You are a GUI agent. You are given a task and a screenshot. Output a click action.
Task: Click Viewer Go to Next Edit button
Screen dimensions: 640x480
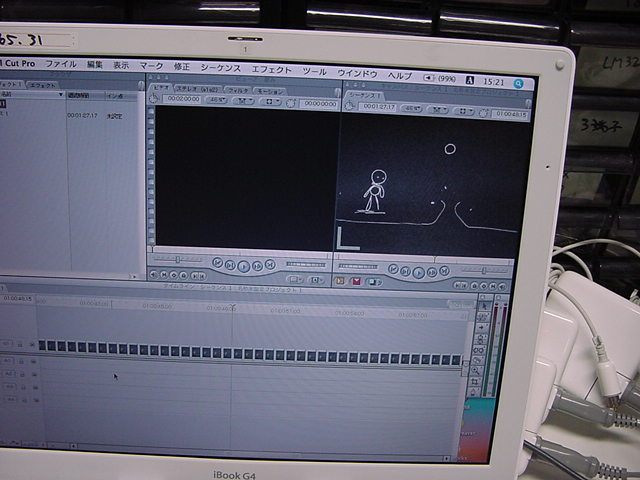click(x=270, y=264)
